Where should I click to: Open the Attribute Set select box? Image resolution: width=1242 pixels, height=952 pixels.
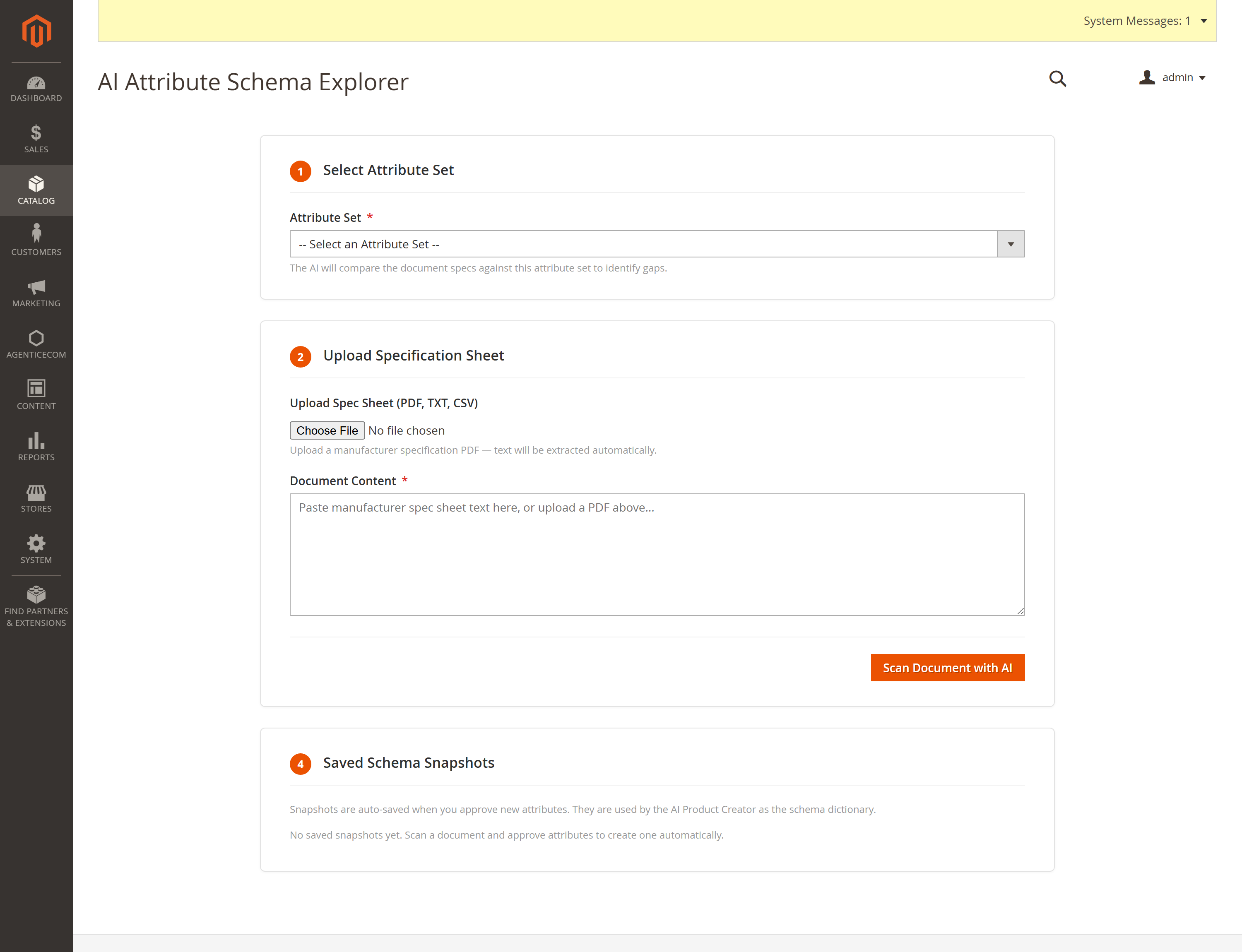tap(657, 244)
